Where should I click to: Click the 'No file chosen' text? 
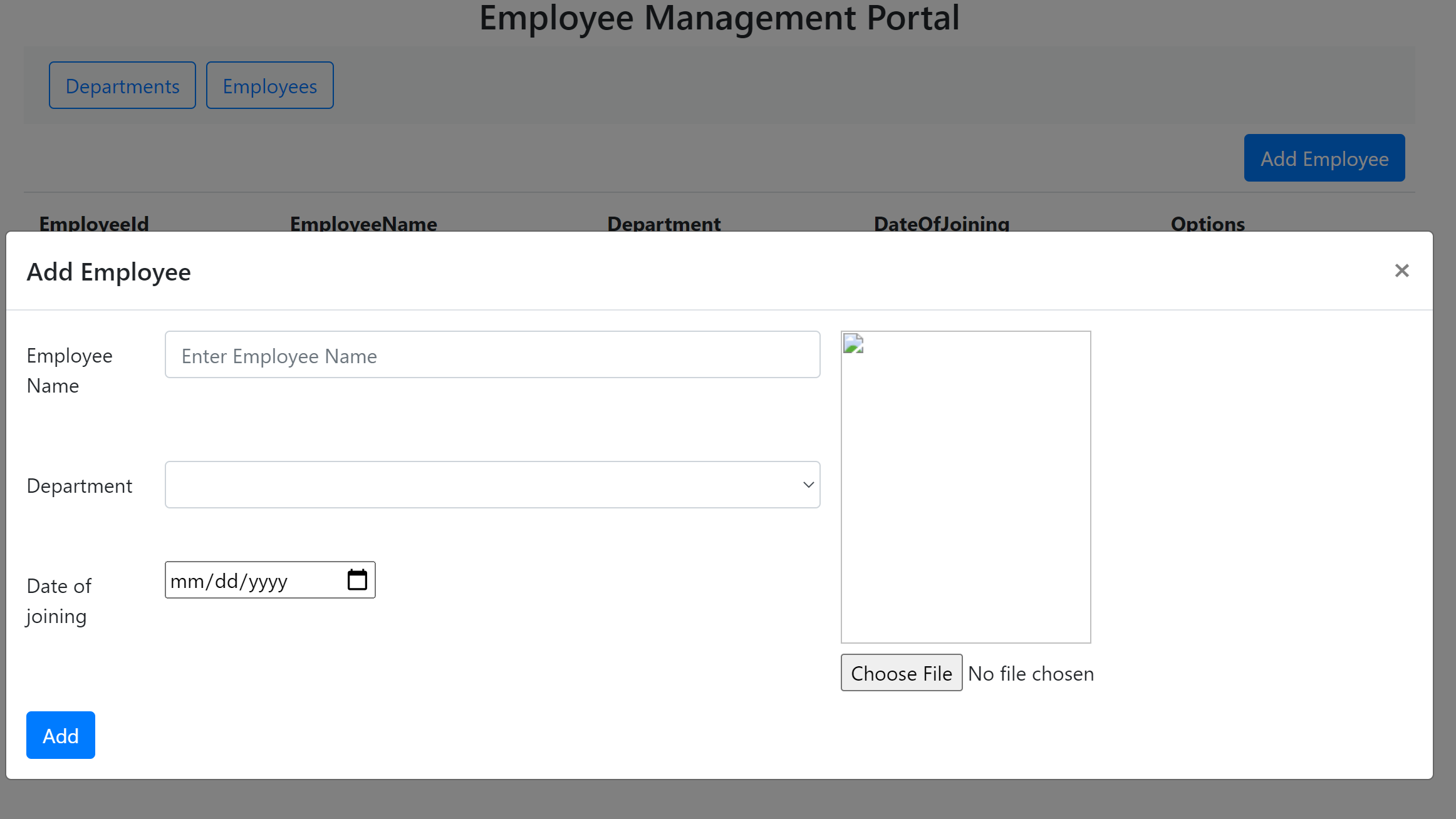click(x=1031, y=674)
